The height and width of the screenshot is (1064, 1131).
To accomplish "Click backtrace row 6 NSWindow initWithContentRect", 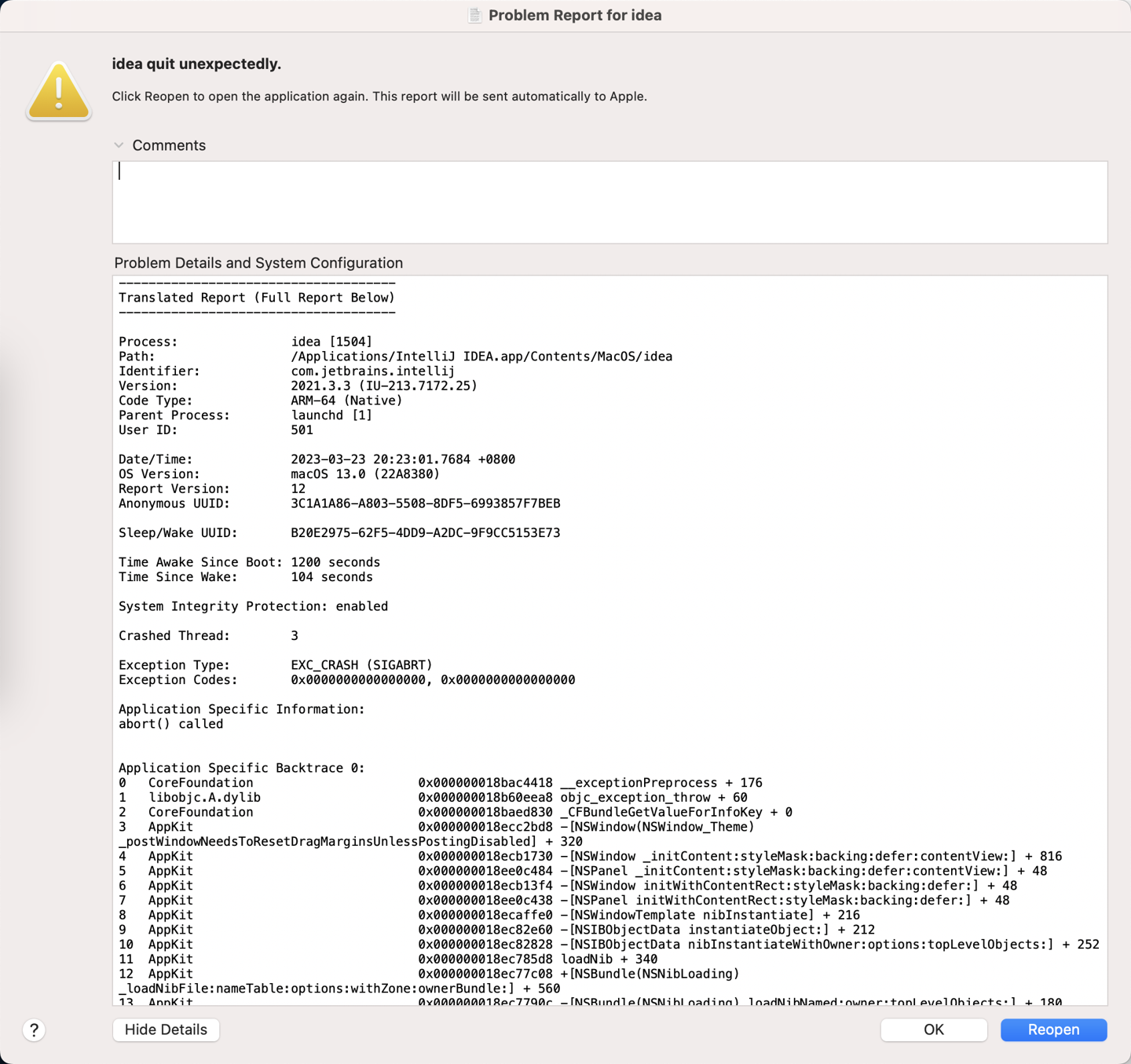I will (x=568, y=886).
